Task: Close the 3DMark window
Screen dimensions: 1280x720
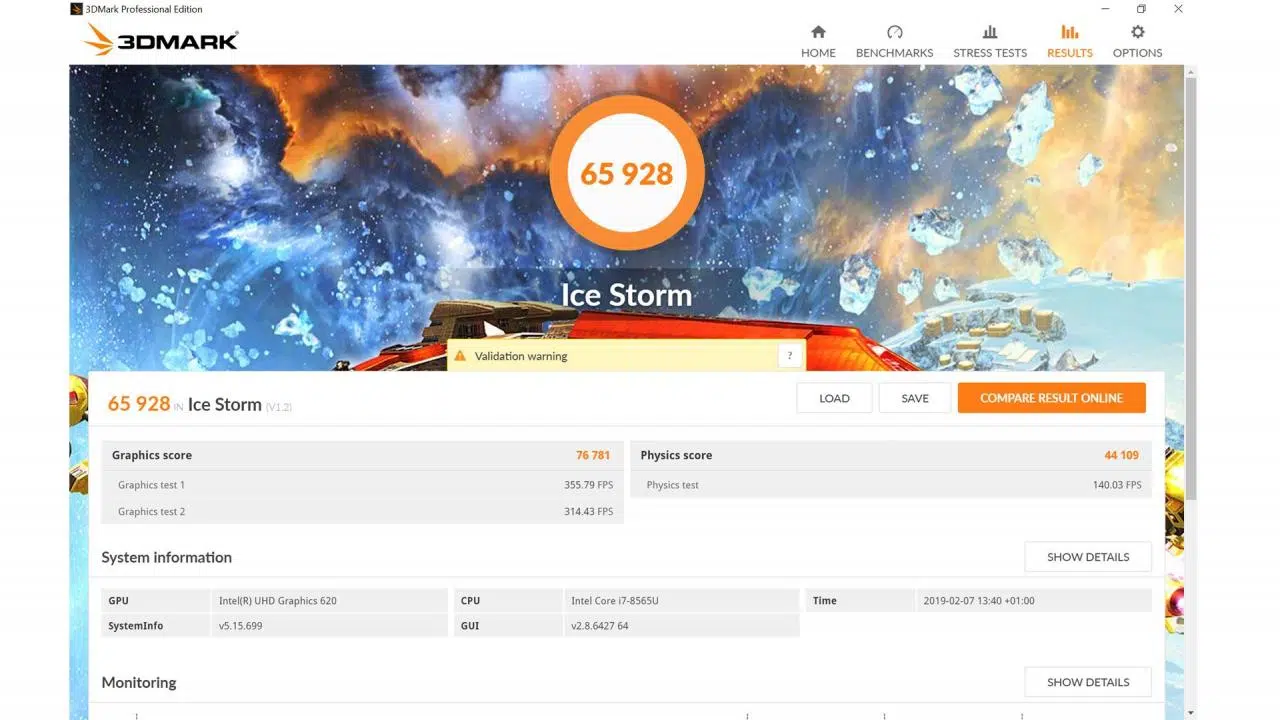Action: (x=1178, y=9)
